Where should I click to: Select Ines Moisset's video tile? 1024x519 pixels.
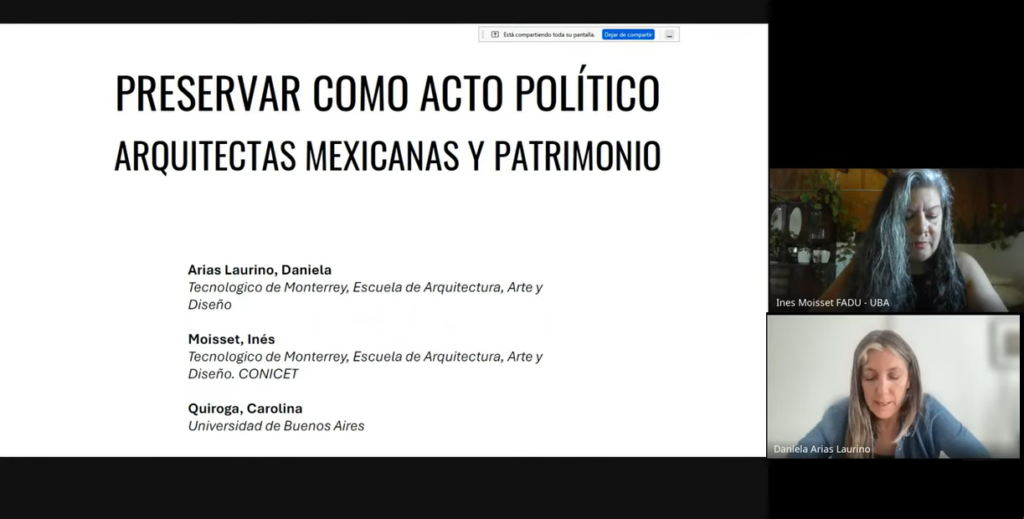coord(894,240)
